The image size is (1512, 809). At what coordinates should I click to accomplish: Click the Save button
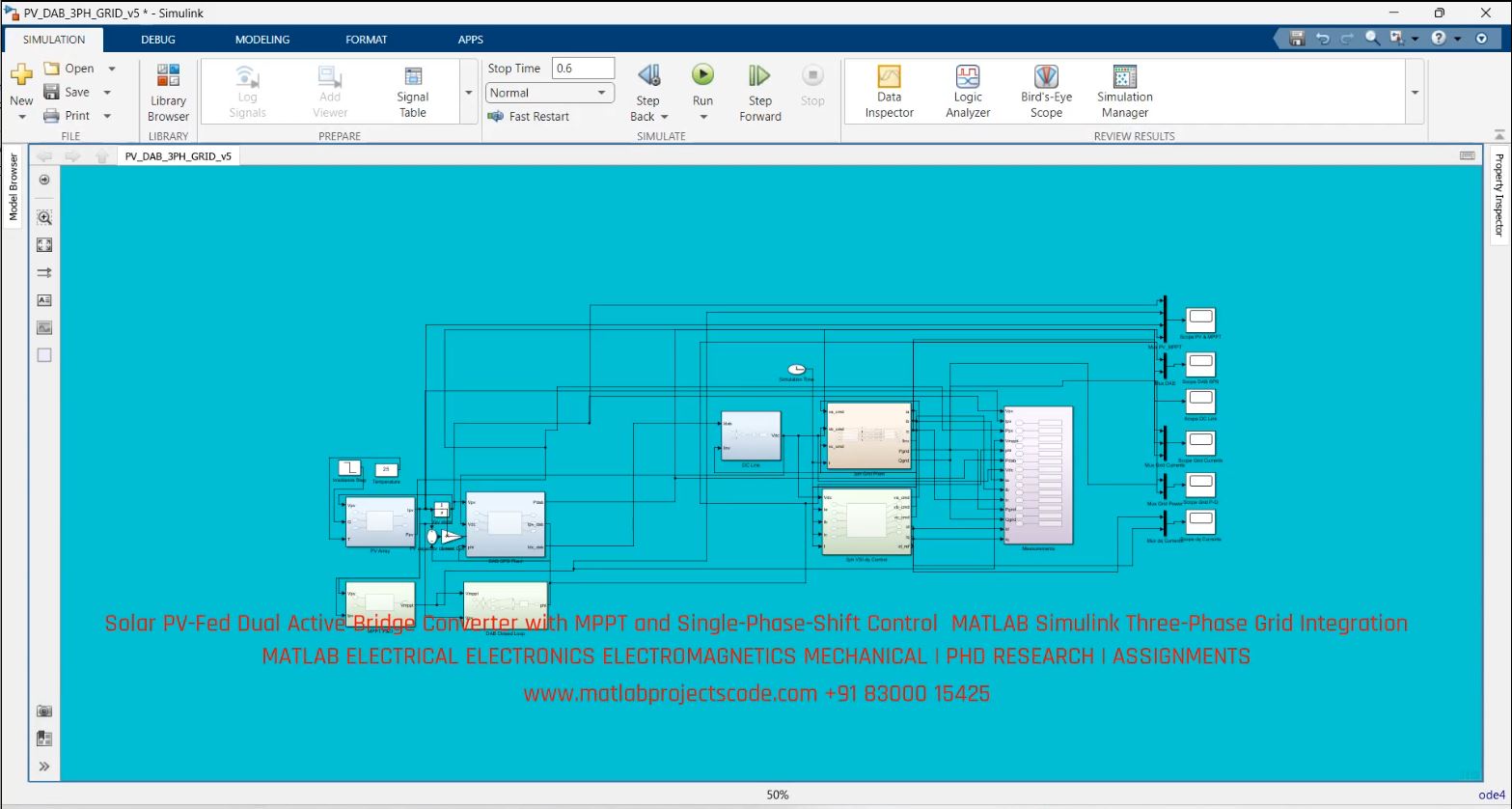[67, 93]
